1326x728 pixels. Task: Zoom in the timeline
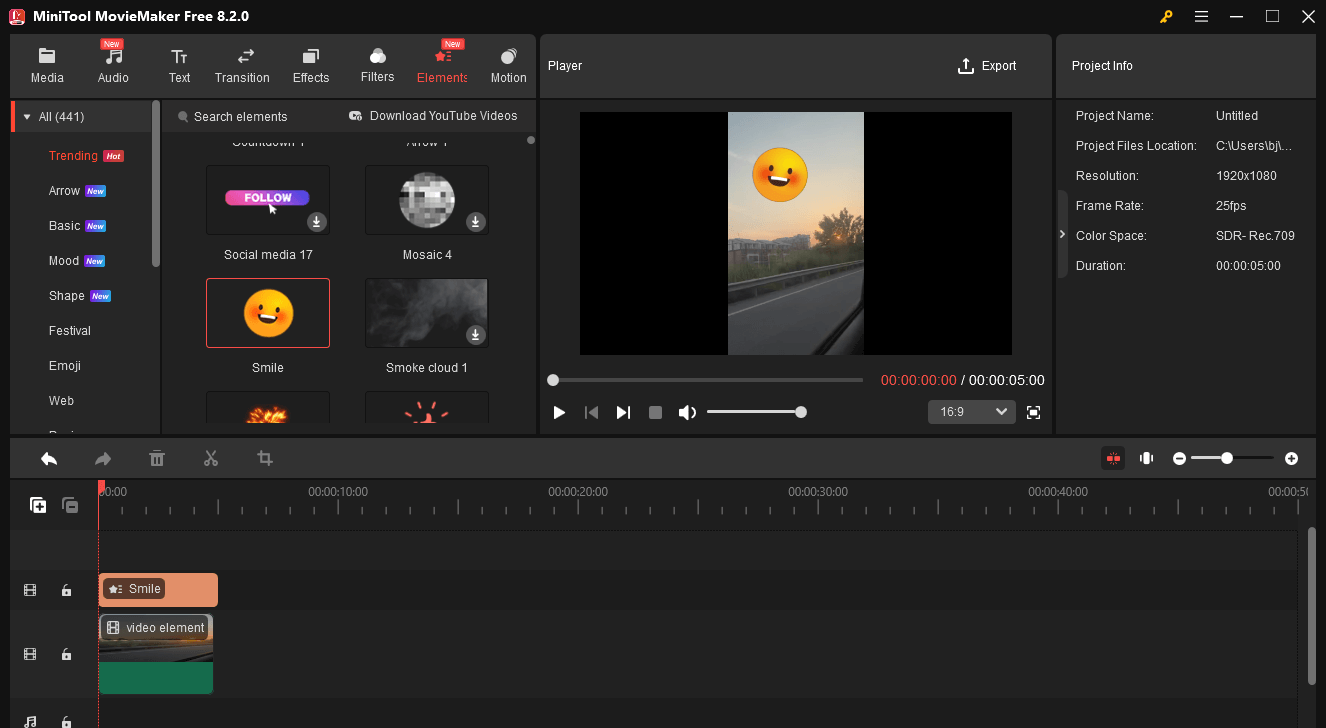point(1292,458)
